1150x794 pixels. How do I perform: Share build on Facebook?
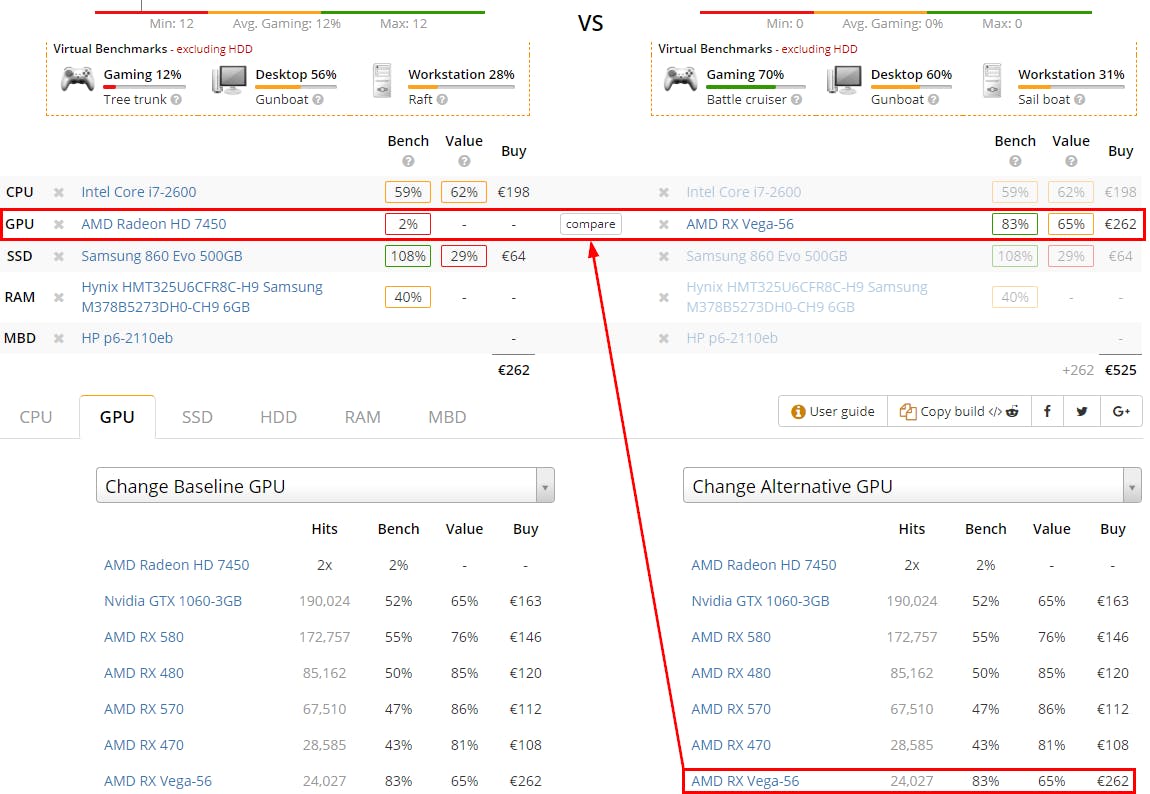pyautogui.click(x=1047, y=411)
